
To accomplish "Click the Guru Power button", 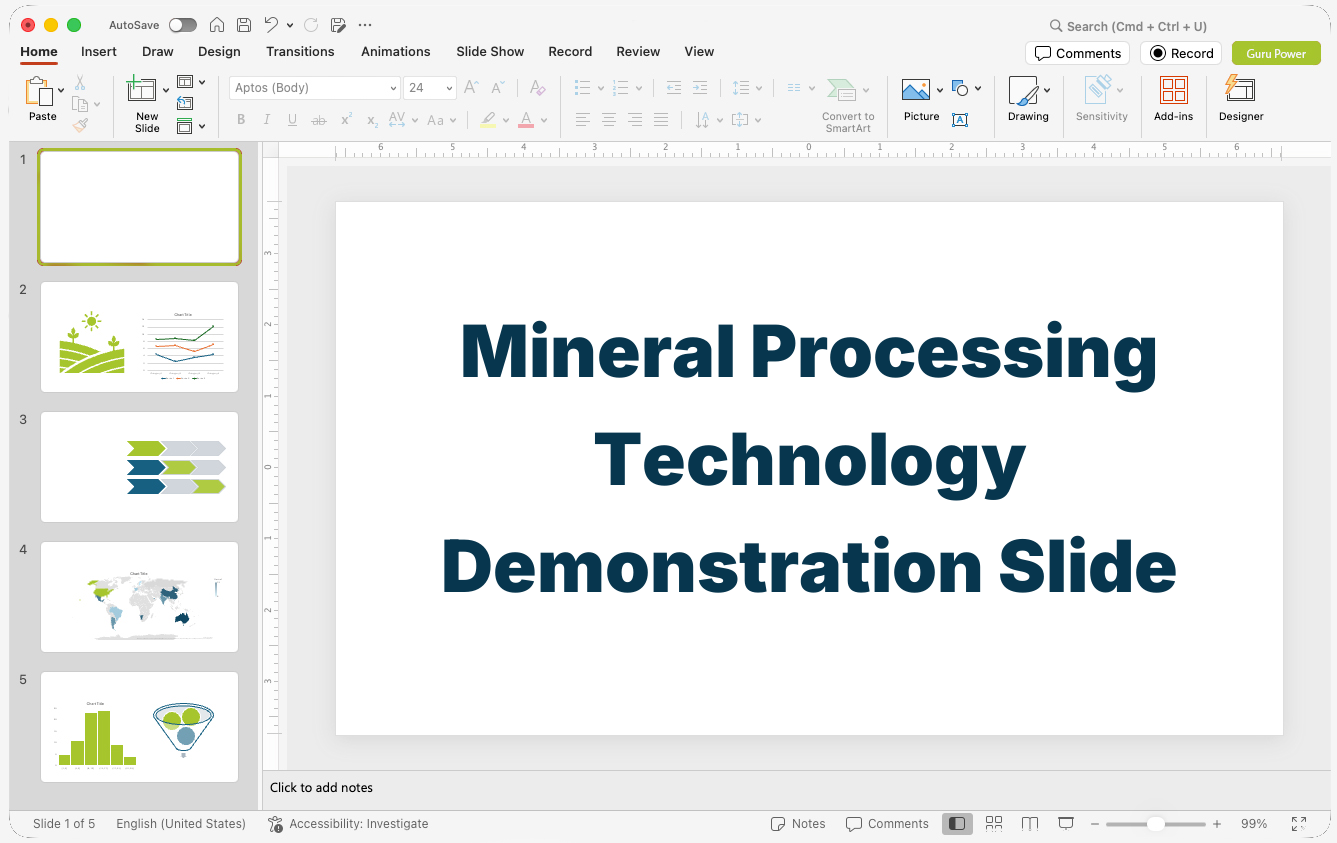I will click(x=1276, y=53).
